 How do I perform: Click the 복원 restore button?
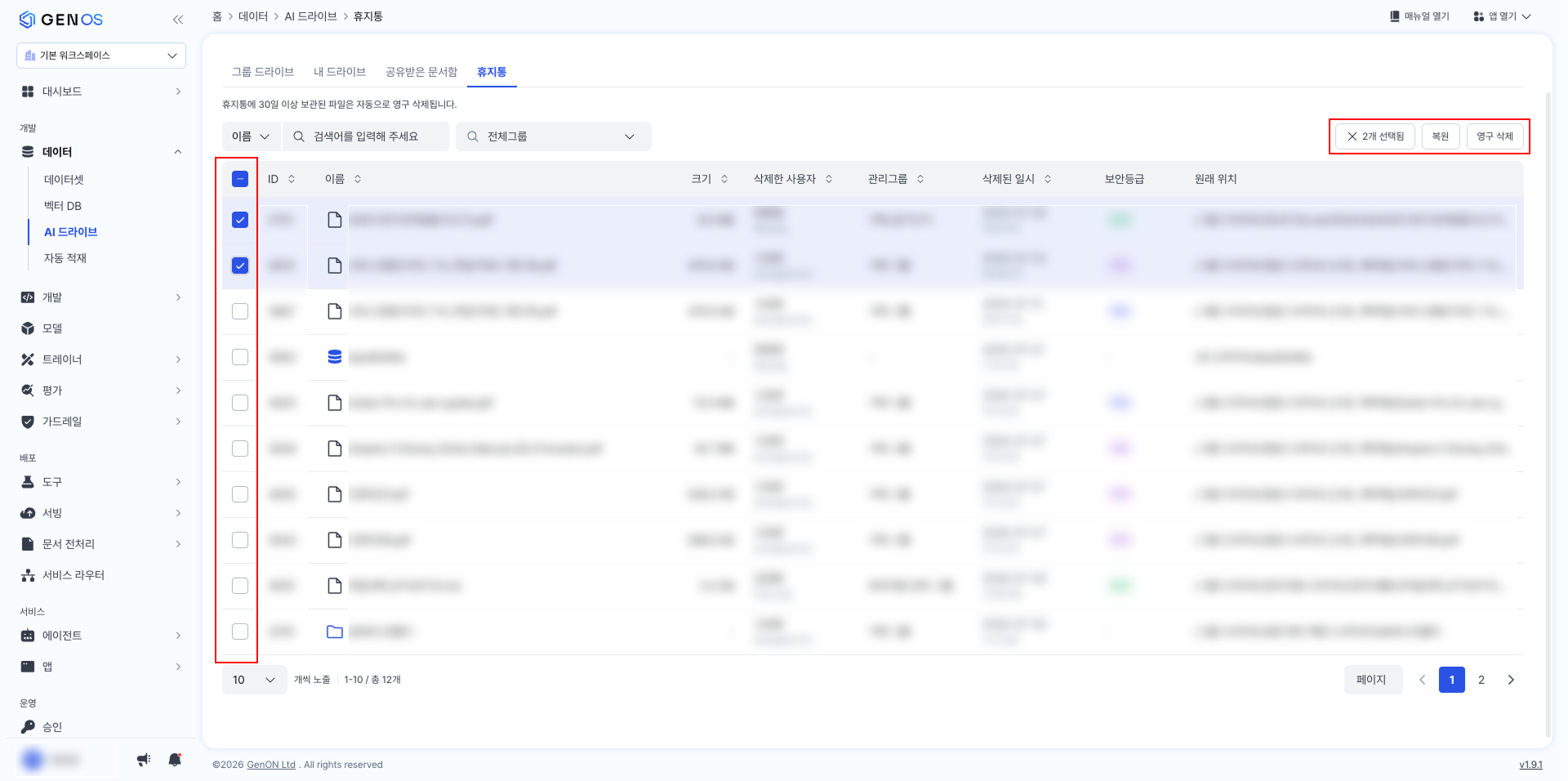click(x=1441, y=136)
